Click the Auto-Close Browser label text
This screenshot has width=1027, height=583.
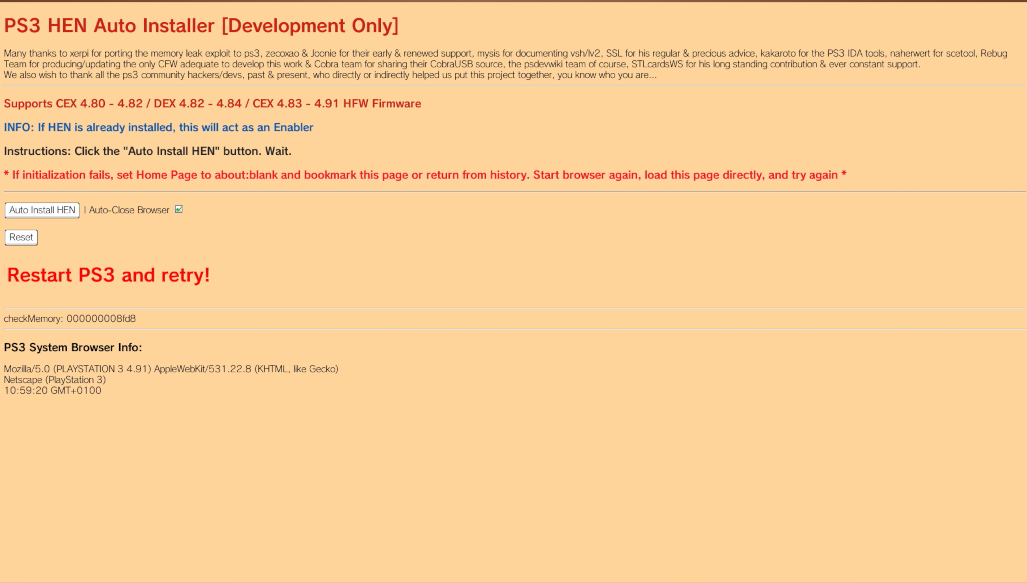coord(129,210)
